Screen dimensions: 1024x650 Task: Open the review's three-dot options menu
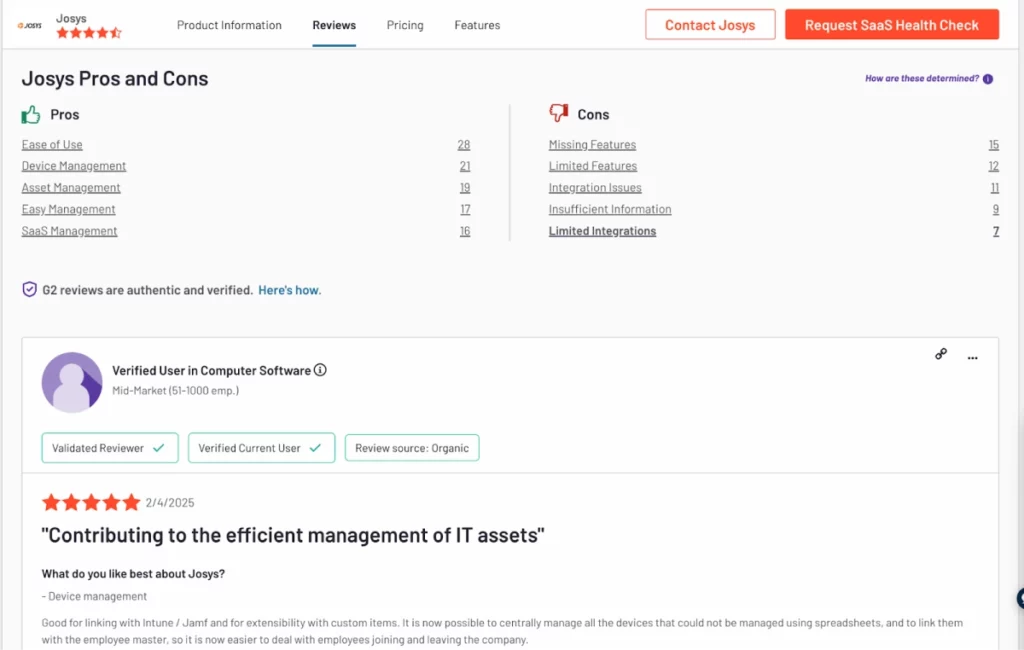(972, 358)
